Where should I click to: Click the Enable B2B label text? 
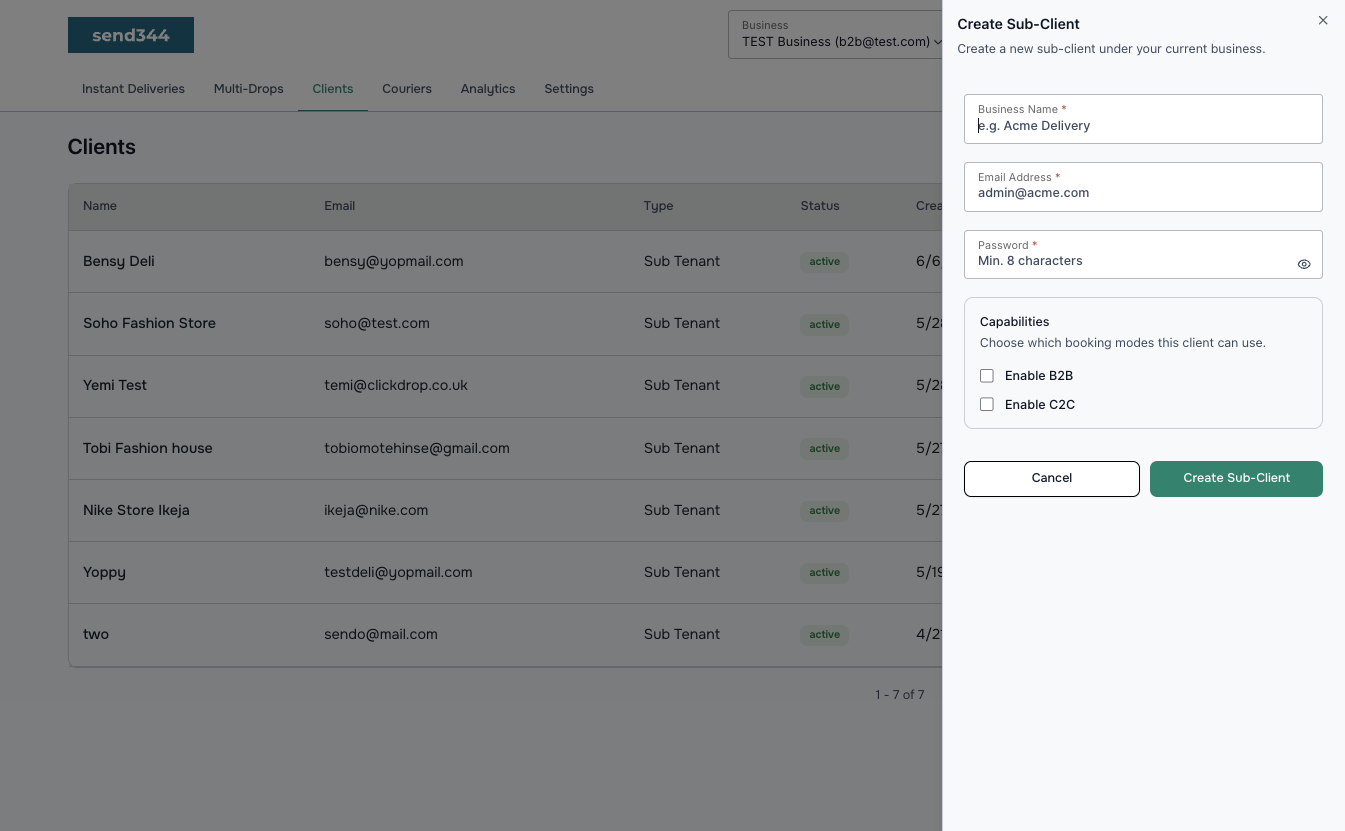pos(1039,376)
